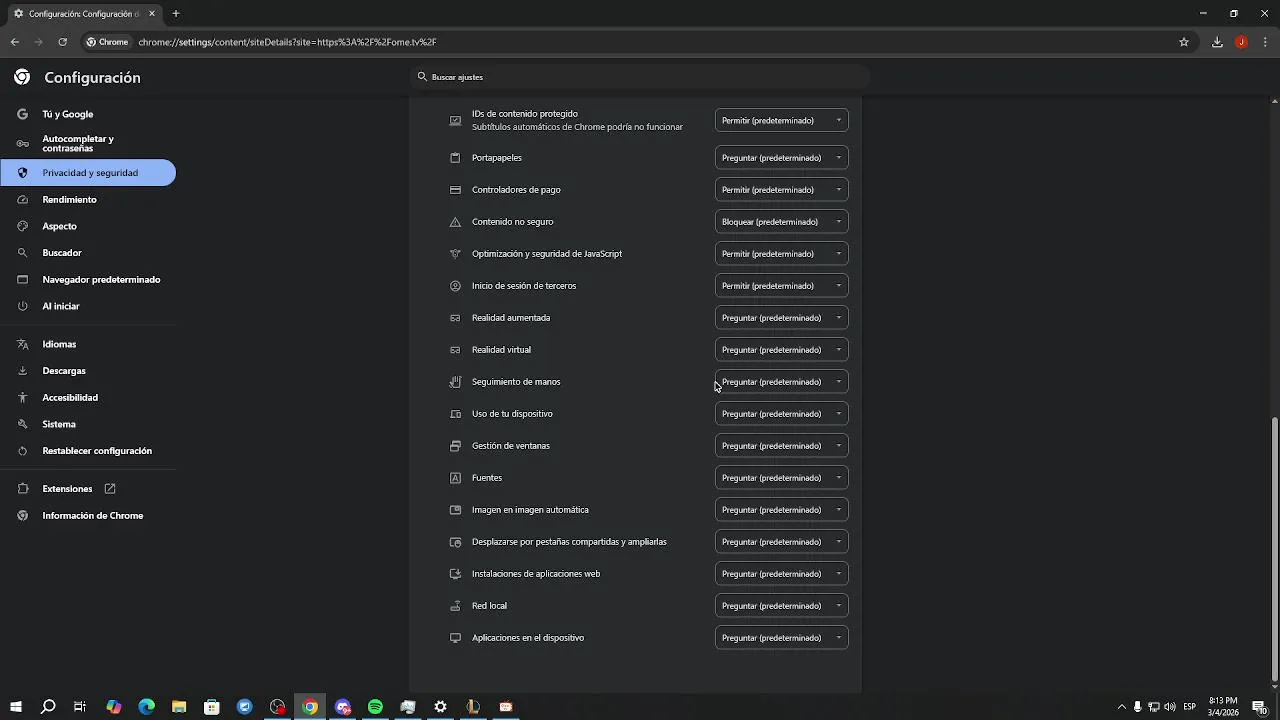Expand Contenido no seguro dropdown
1280x720 pixels.
click(x=782, y=222)
